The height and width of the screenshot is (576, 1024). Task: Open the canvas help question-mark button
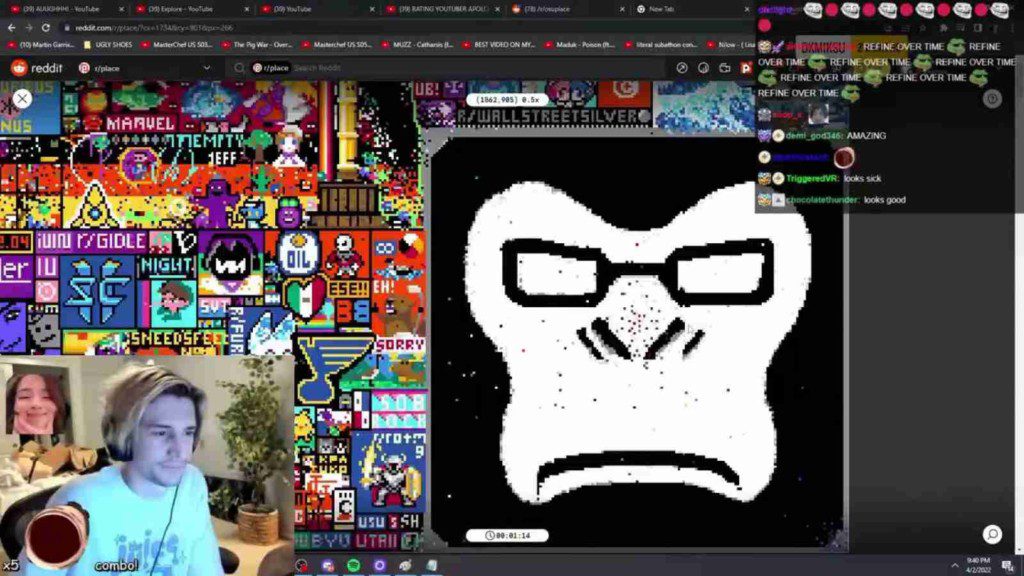click(992, 99)
